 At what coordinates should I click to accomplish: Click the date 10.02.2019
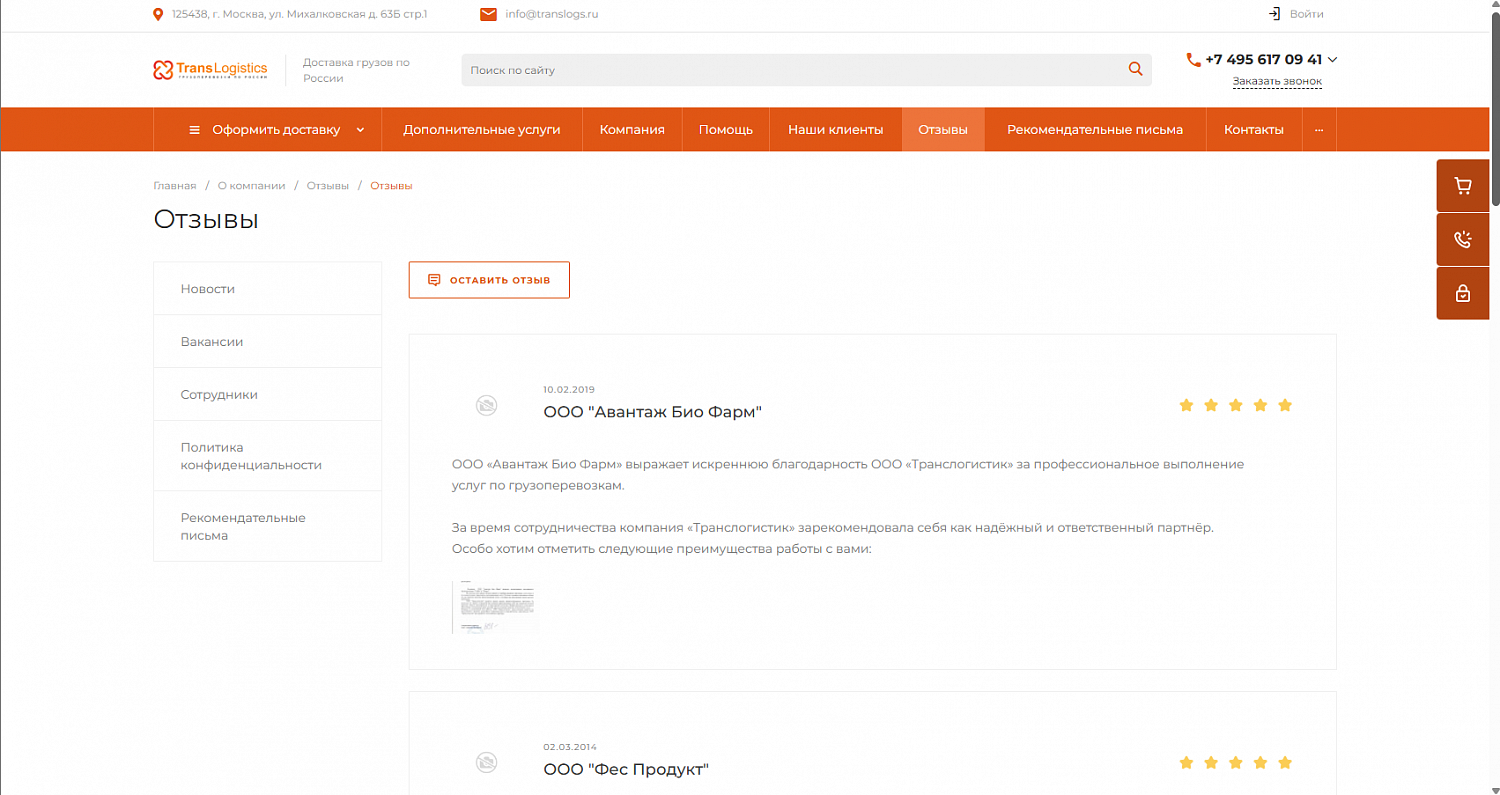(x=569, y=390)
